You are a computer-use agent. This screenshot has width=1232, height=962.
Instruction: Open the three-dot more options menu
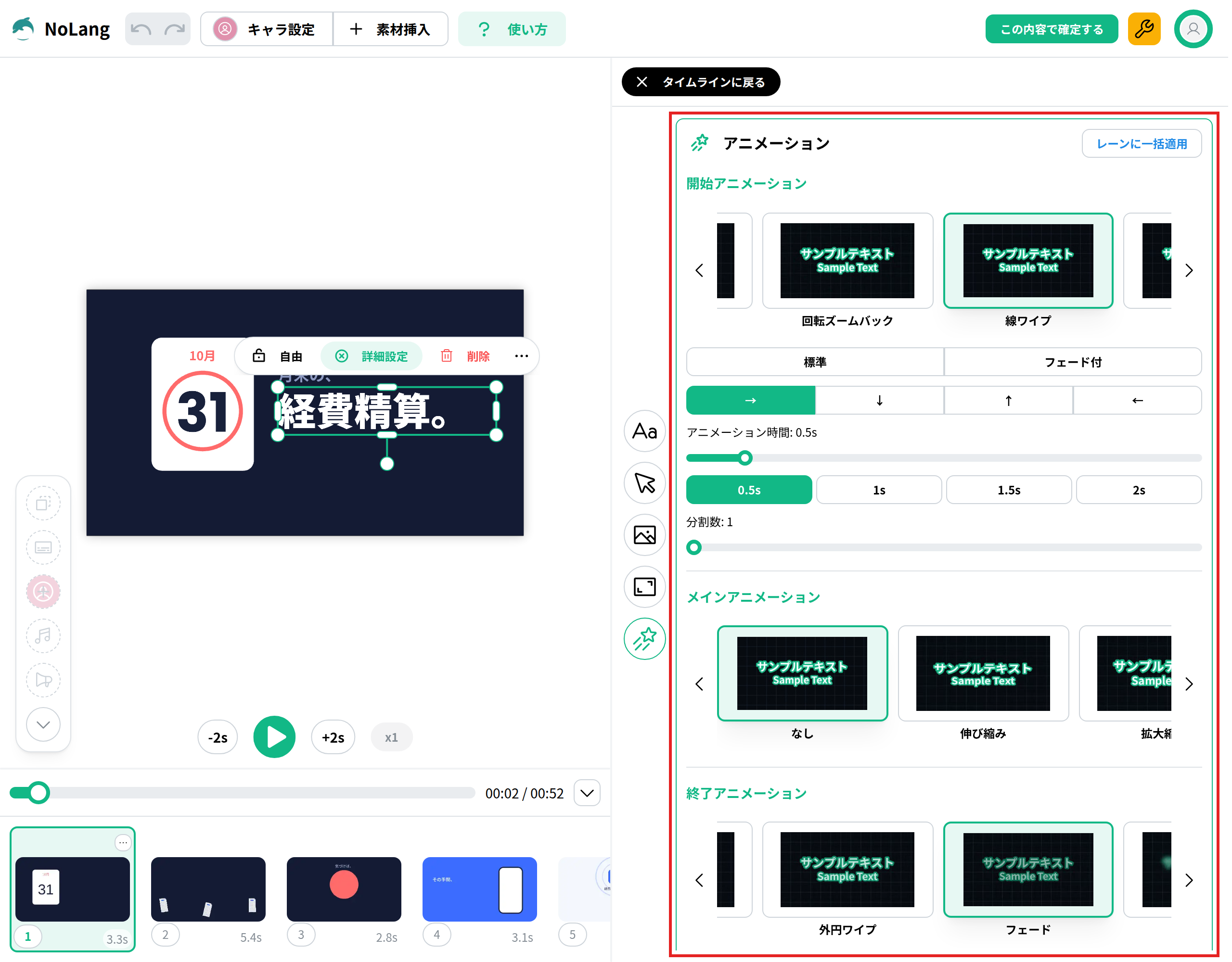pos(523,356)
